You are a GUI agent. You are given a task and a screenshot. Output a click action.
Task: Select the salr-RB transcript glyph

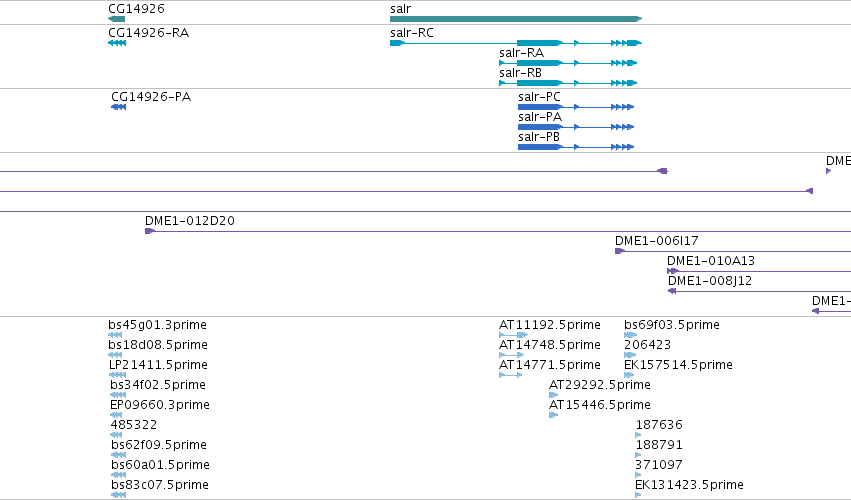(568, 83)
